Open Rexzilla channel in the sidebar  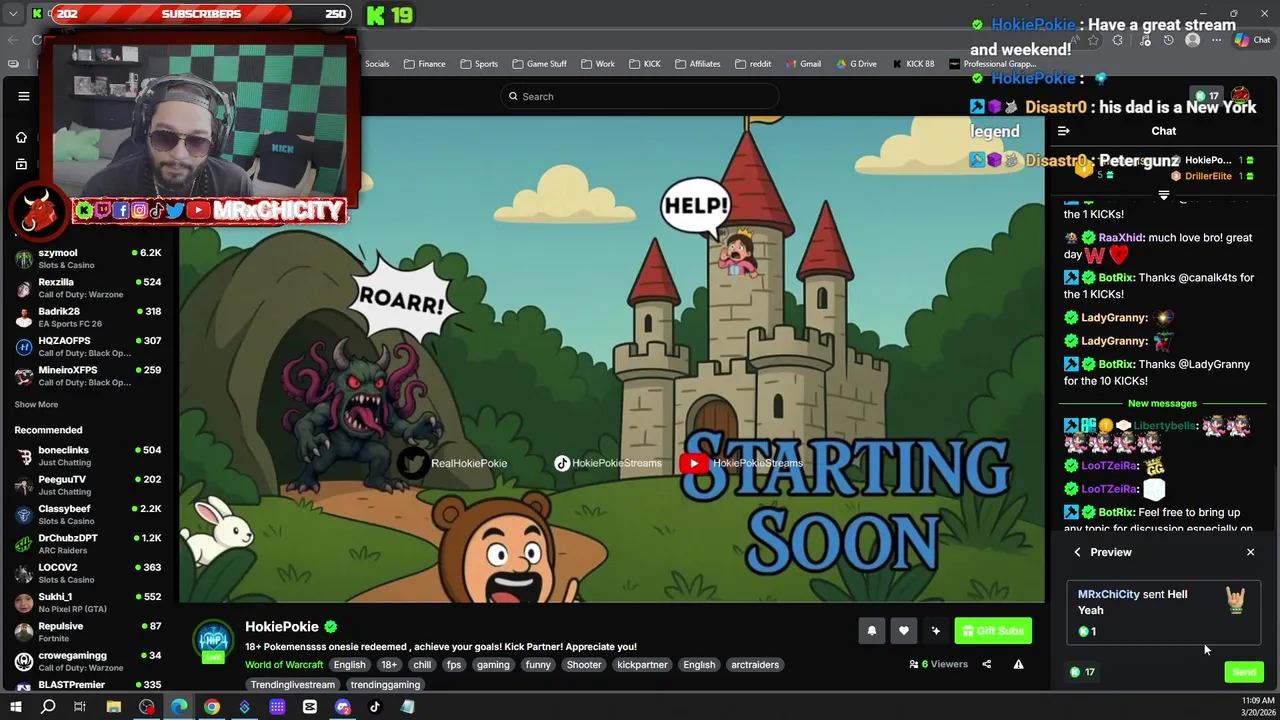90,288
